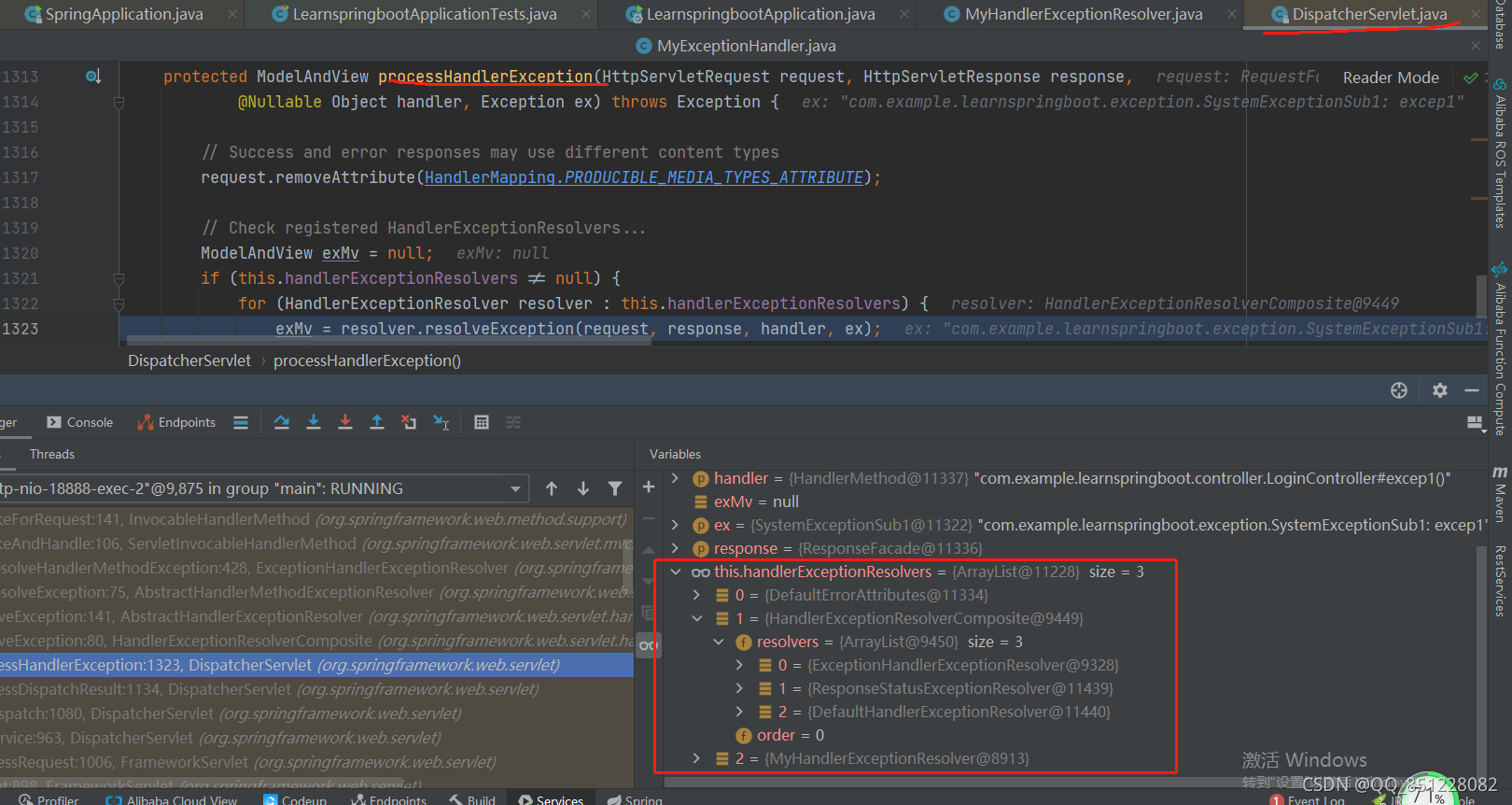Toggle the frames filter funnel icon
Image resolution: width=1512 pixels, height=805 pixels.
pyautogui.click(x=615, y=488)
